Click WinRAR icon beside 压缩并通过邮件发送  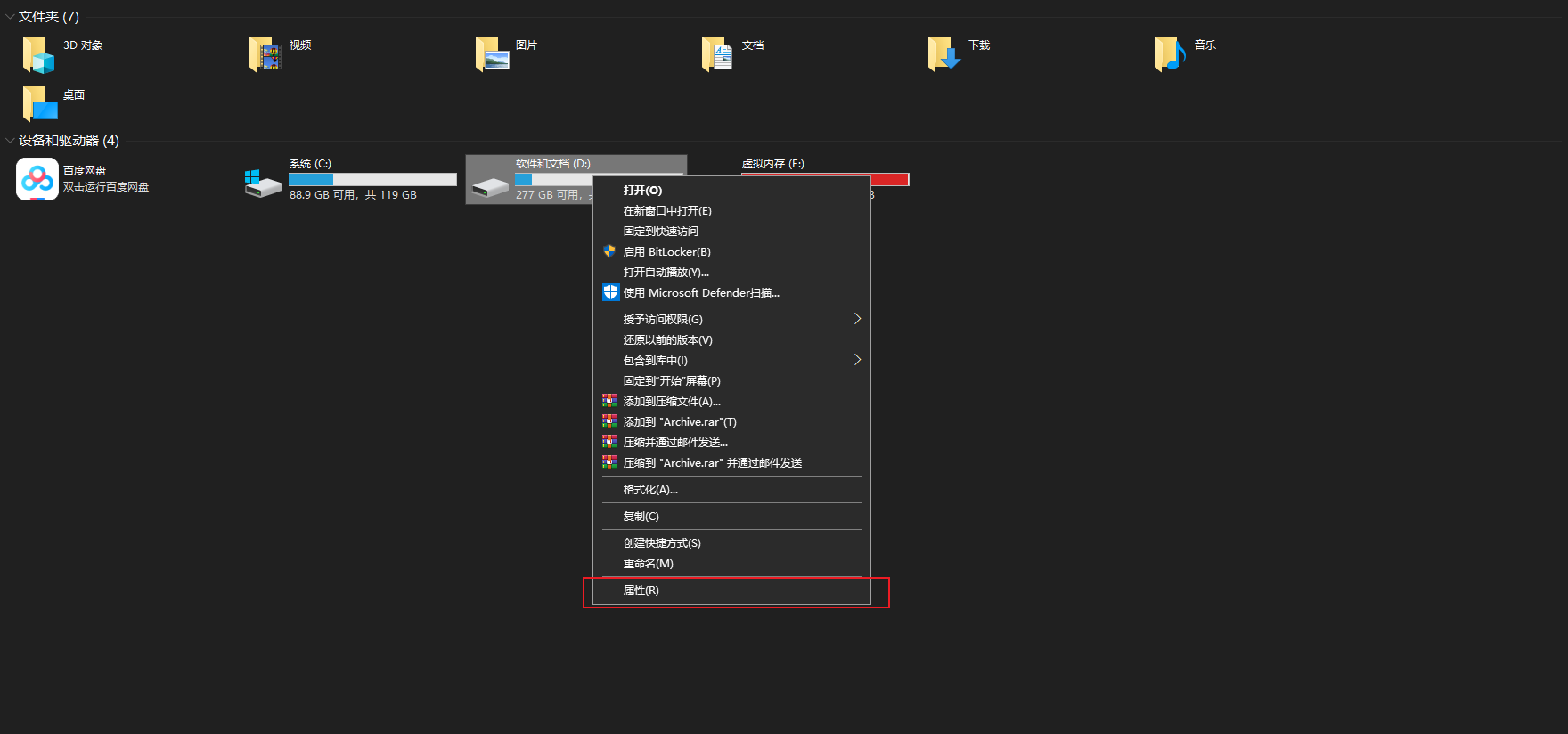coord(609,442)
